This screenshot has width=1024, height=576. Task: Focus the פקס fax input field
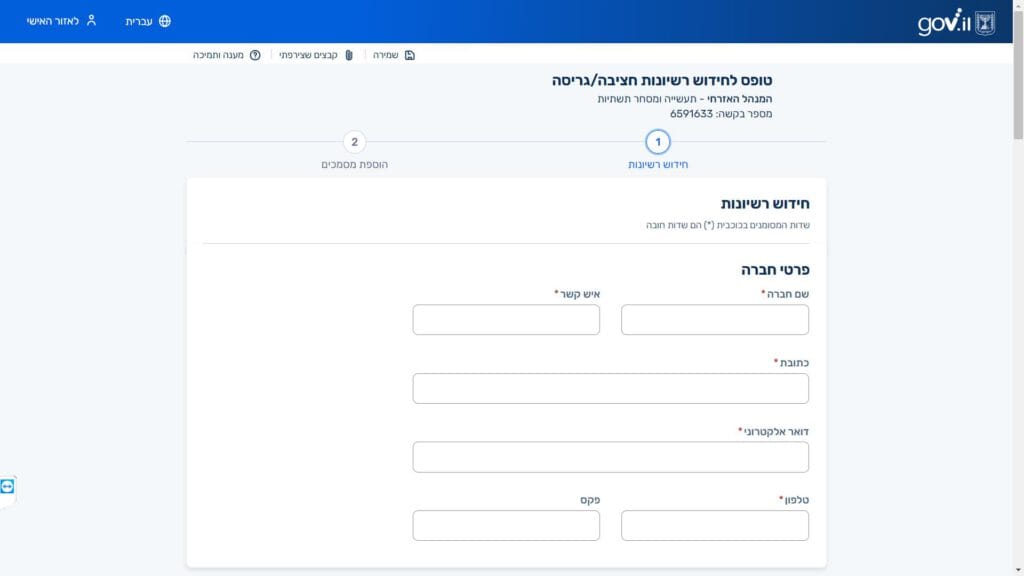[x=506, y=525]
